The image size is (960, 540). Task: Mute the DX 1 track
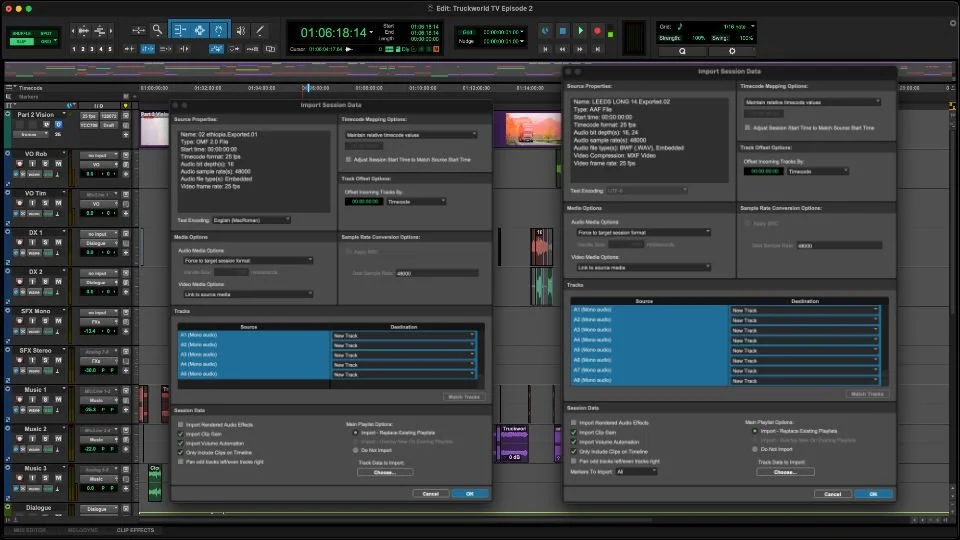pyautogui.click(x=58, y=242)
